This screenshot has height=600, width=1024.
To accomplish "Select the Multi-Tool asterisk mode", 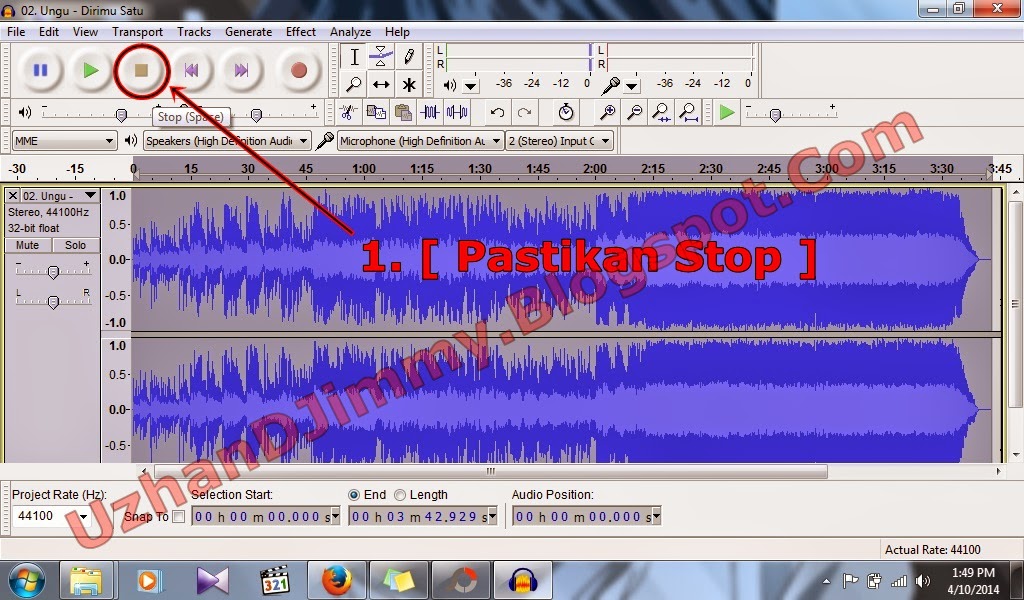I will [x=409, y=84].
